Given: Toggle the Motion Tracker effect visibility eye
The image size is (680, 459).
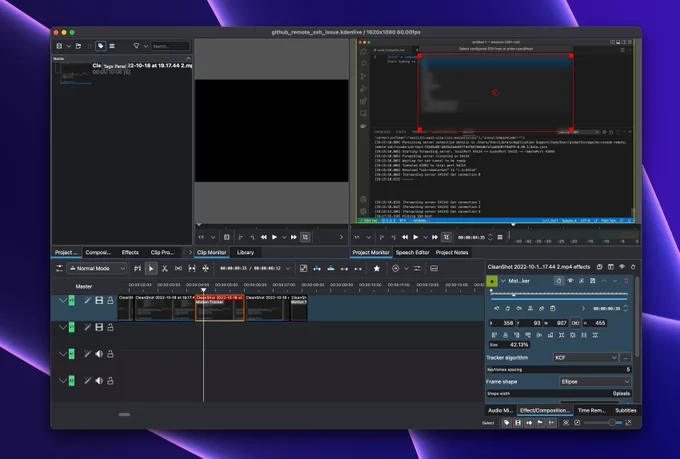Looking at the screenshot, I should coord(570,281).
